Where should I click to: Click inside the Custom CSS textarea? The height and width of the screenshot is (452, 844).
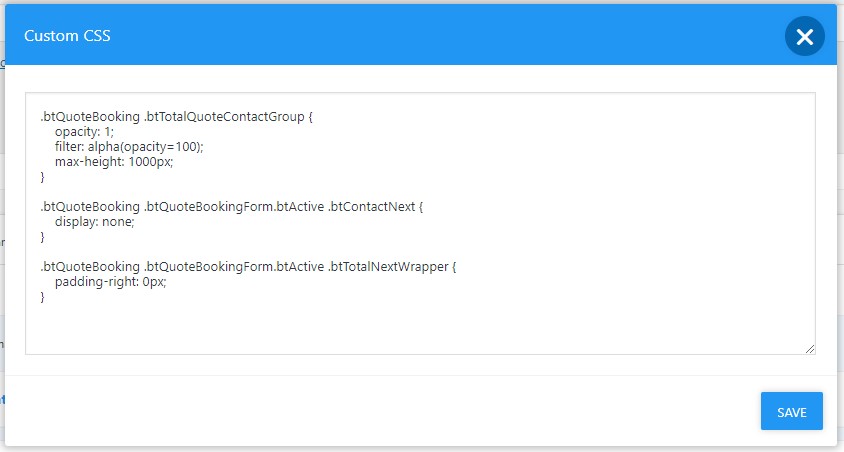point(420,223)
